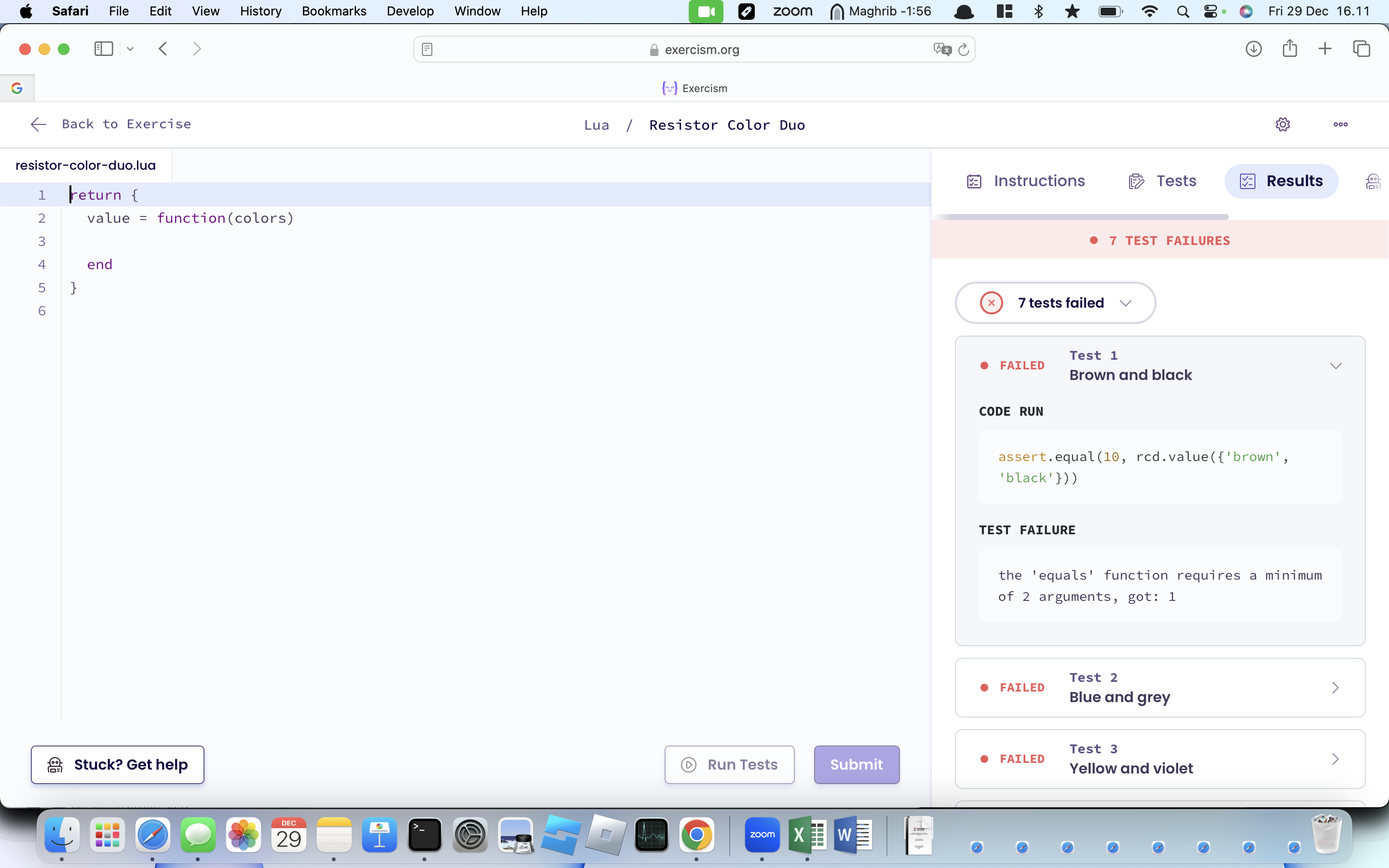
Task: Open the pinned Google tab
Action: [17, 88]
